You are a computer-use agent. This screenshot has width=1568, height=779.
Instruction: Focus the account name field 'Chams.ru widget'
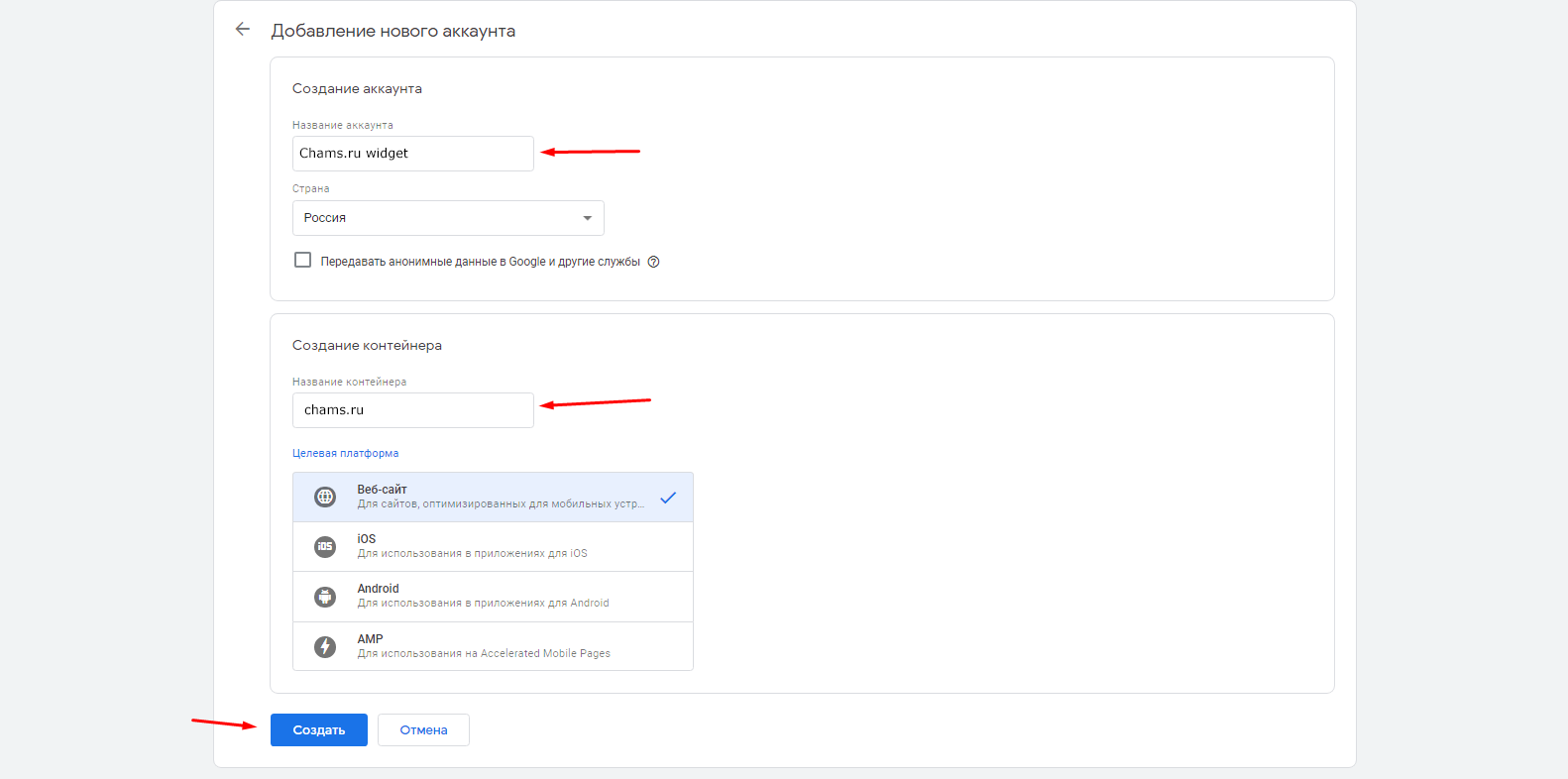[412, 154]
